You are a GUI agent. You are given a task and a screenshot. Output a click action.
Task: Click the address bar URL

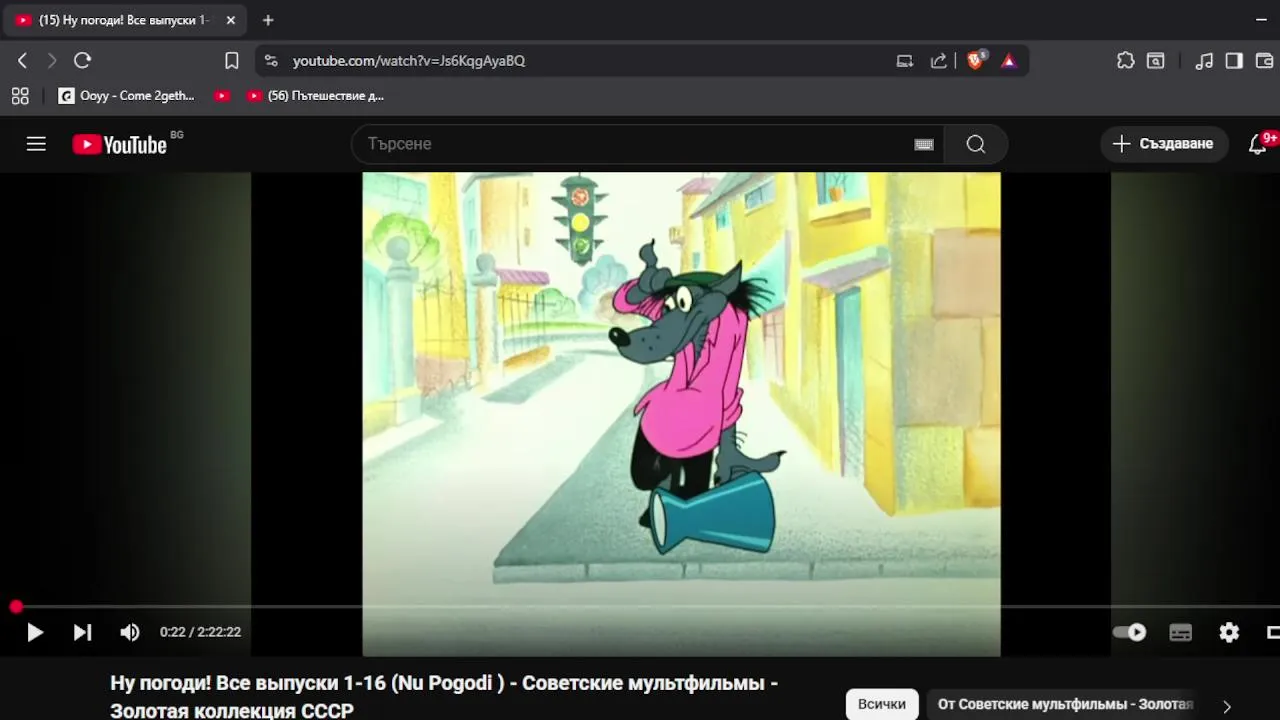point(408,61)
